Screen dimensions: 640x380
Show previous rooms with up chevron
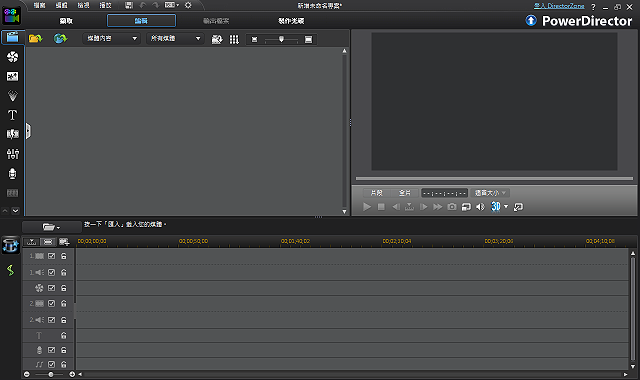5,211
